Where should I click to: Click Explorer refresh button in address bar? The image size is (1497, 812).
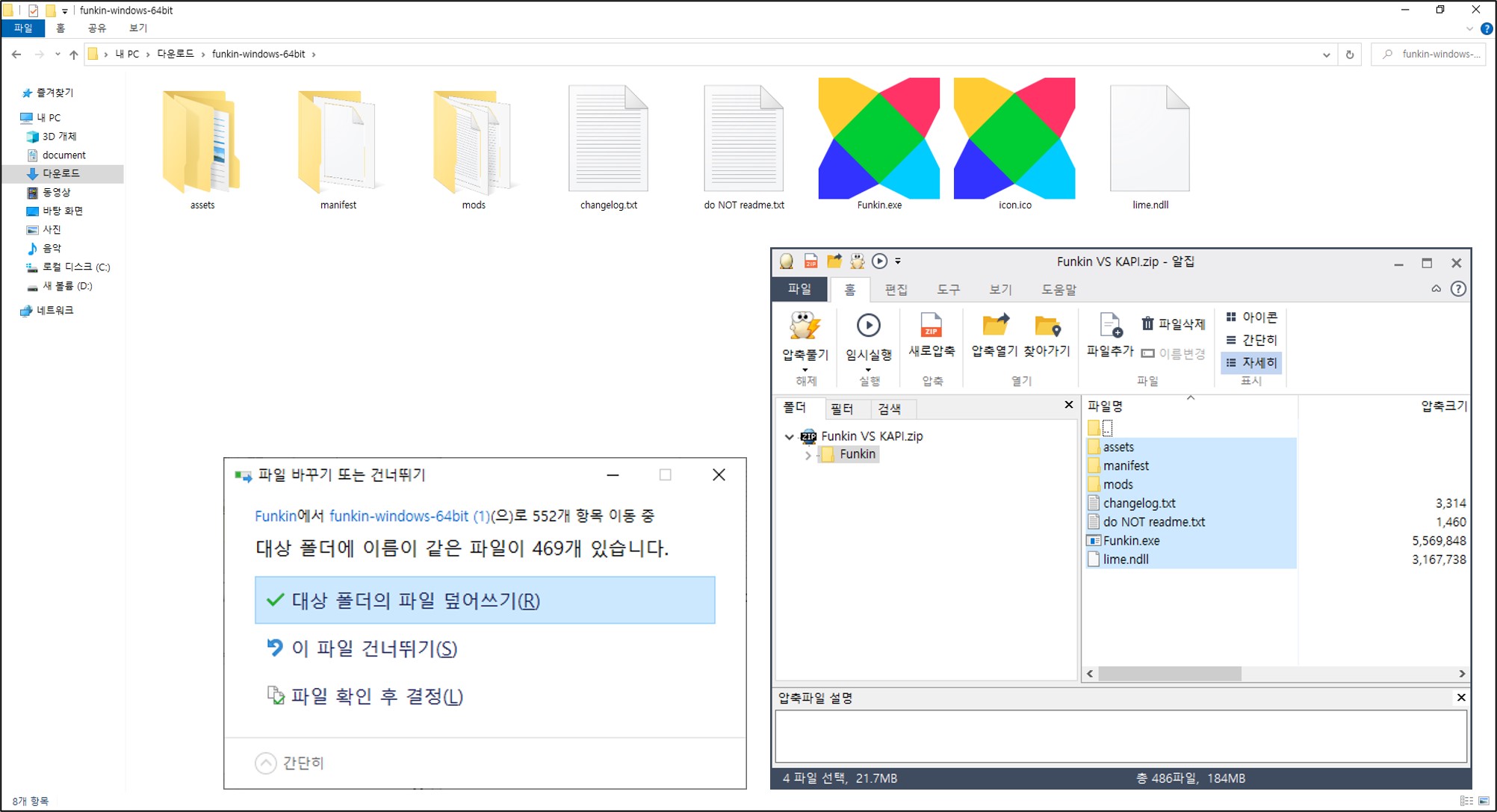tap(1350, 55)
